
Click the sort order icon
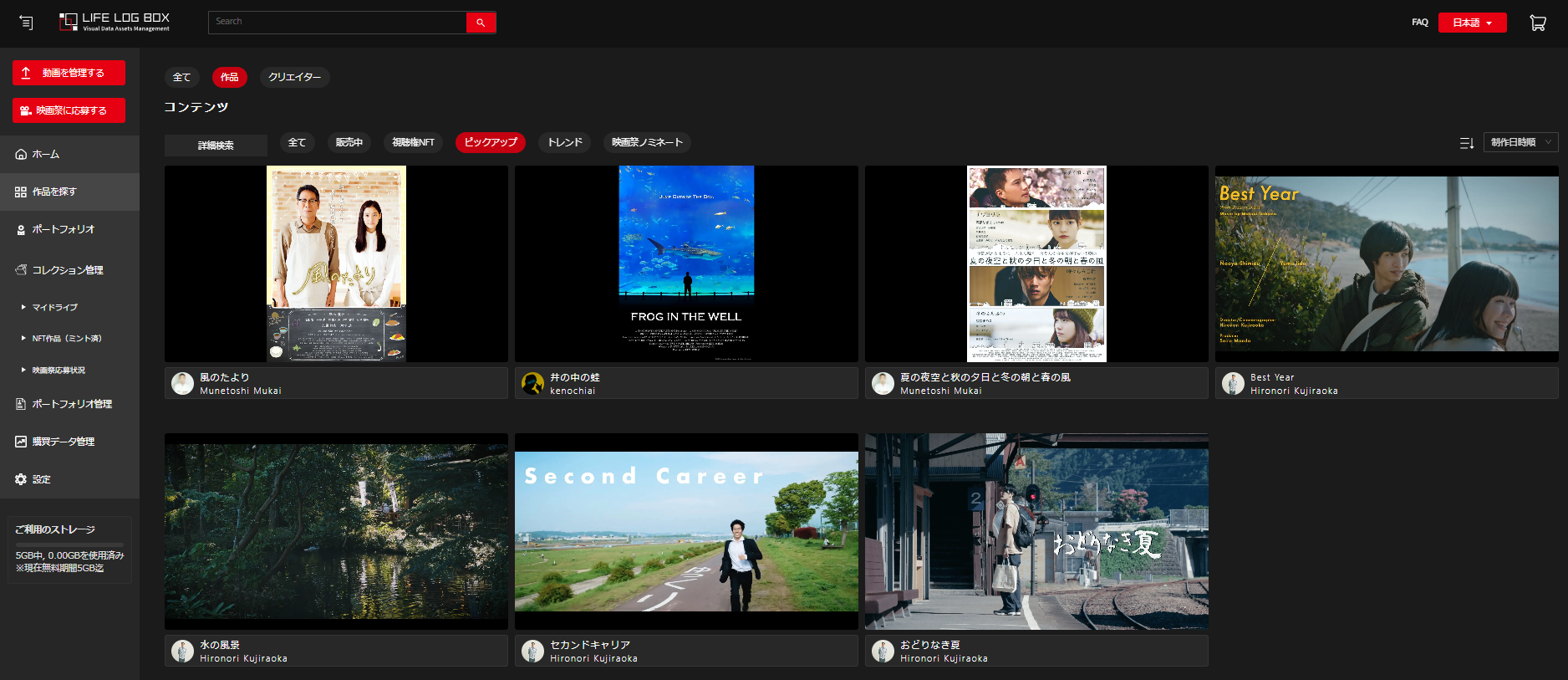coord(1466,143)
